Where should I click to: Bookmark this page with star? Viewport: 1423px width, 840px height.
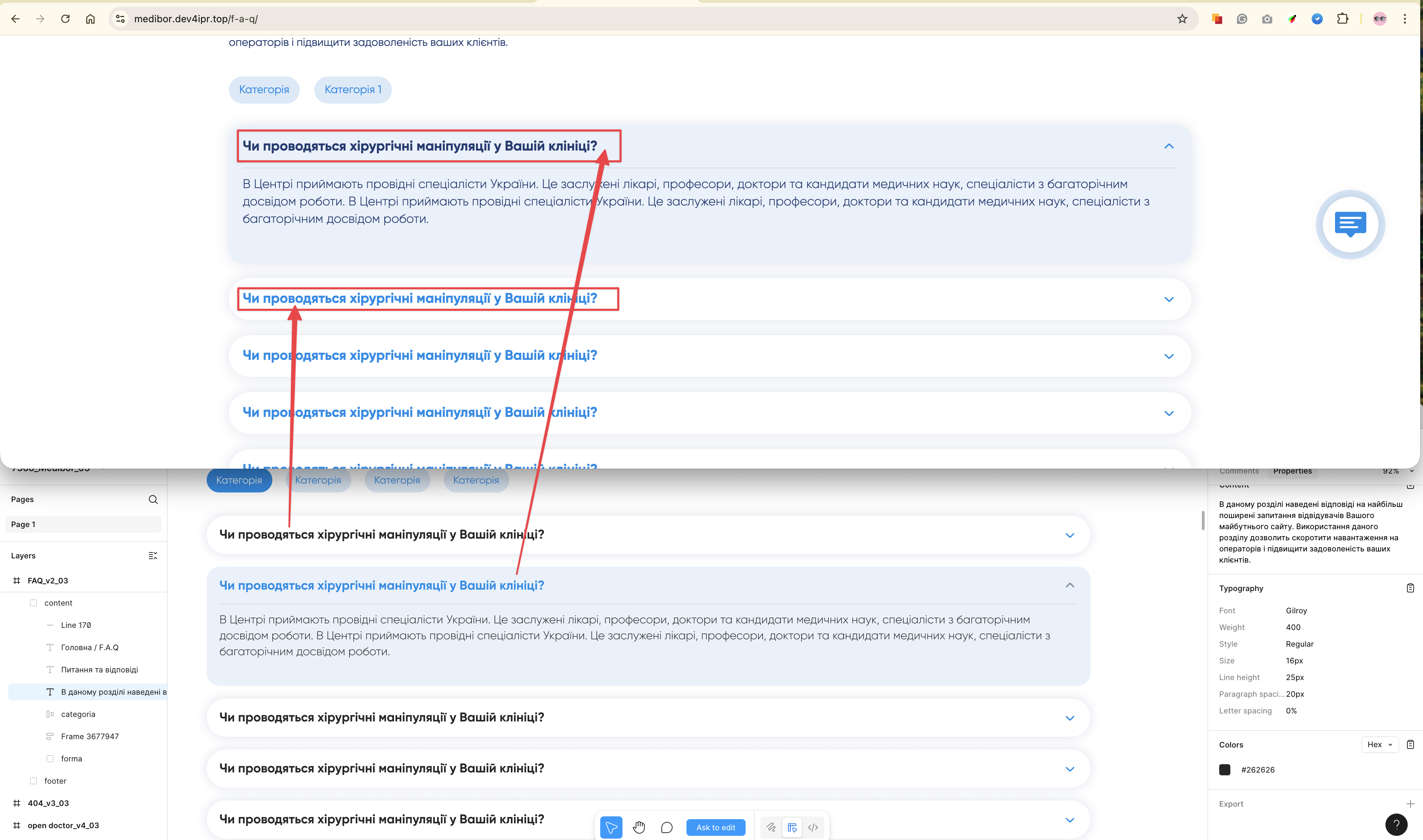(x=1182, y=19)
